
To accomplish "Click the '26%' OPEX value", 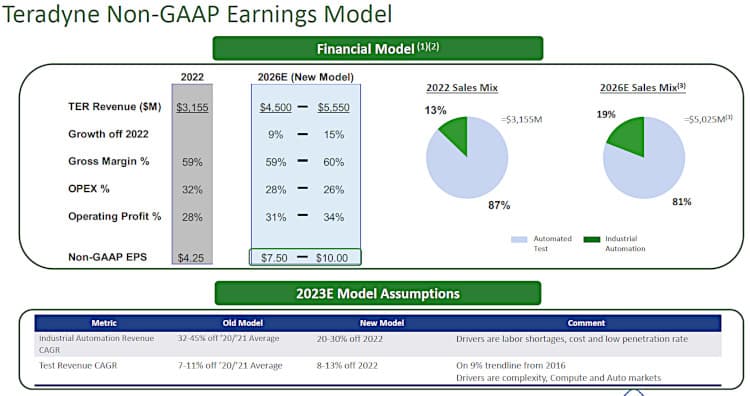I will [333, 190].
